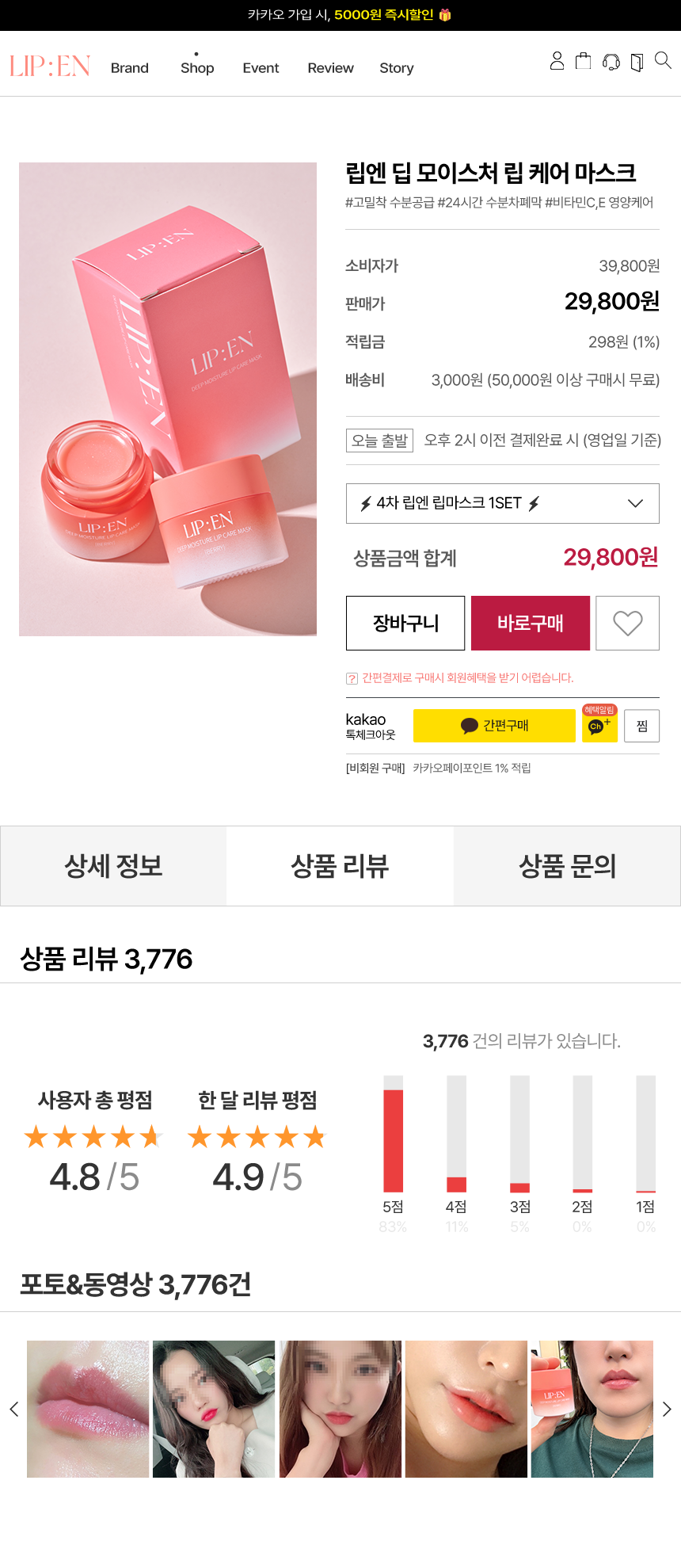Click the 5점 rating bar

click(393, 1139)
